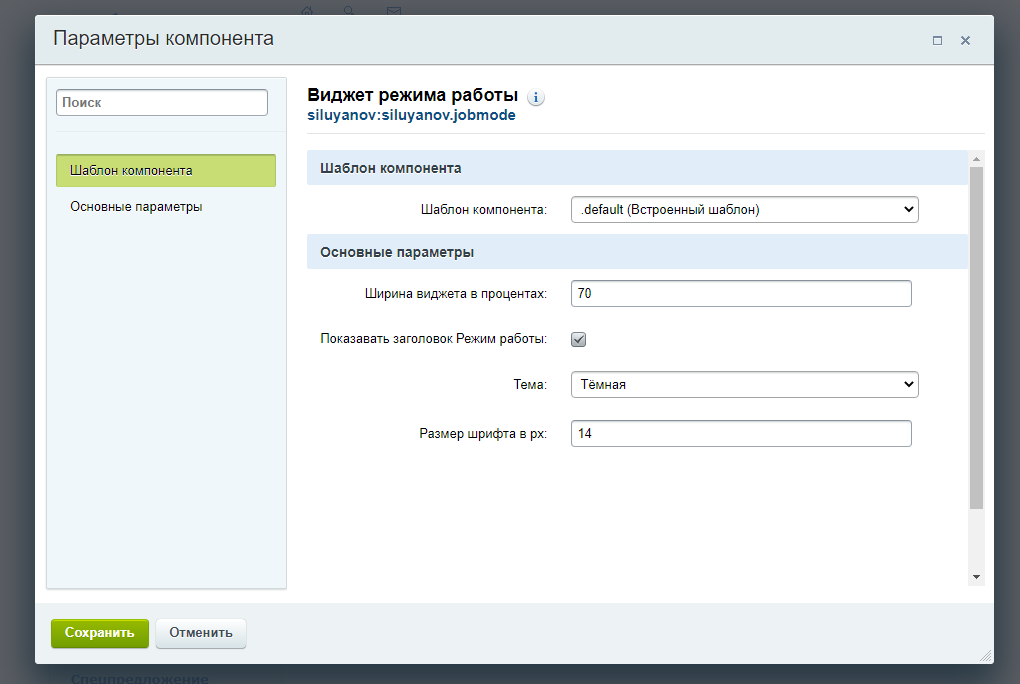Click the mail envelope icon at top
This screenshot has width=1020, height=684.
[x=393, y=10]
